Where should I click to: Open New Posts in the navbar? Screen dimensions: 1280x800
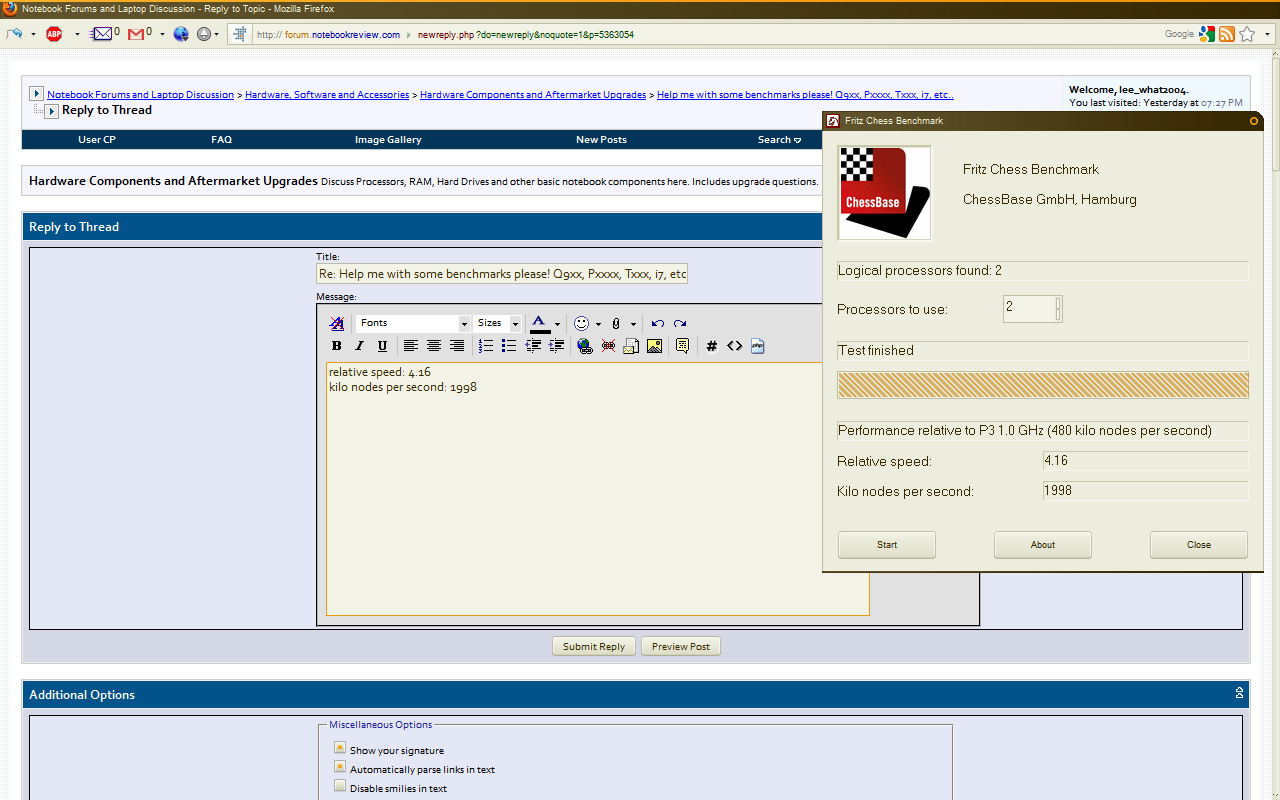[601, 140]
